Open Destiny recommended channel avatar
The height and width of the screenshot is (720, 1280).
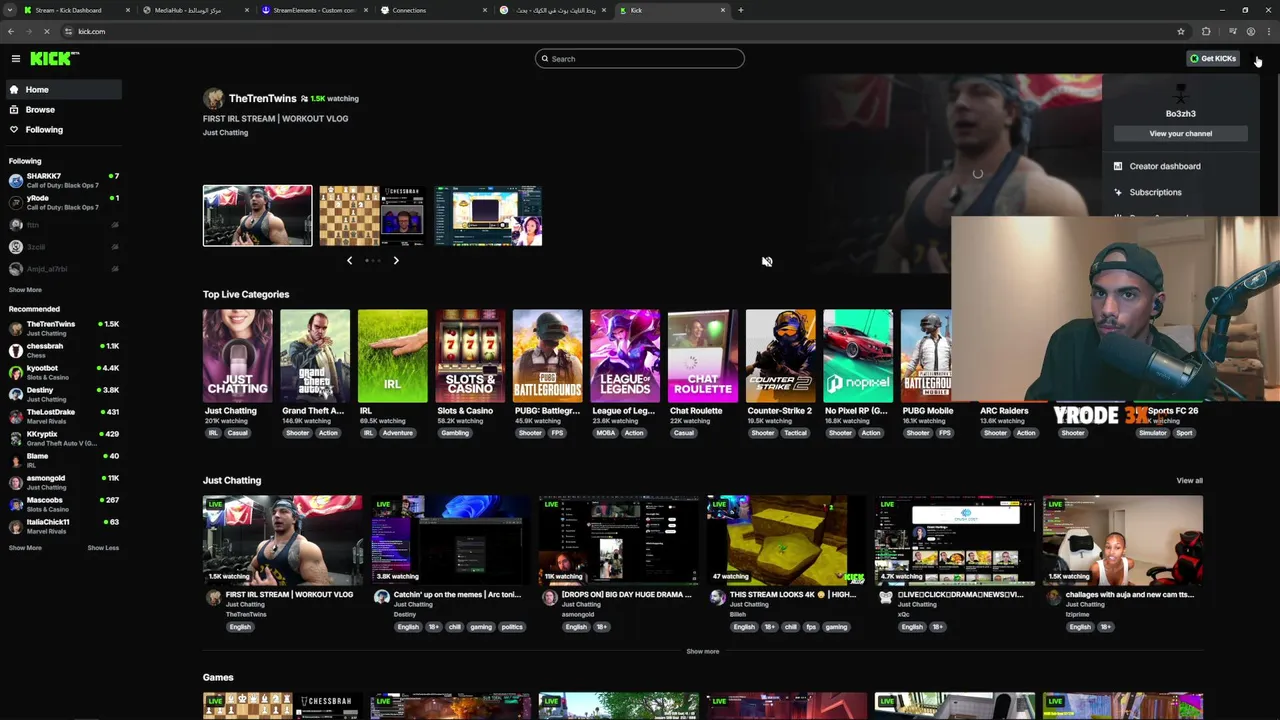[16, 395]
